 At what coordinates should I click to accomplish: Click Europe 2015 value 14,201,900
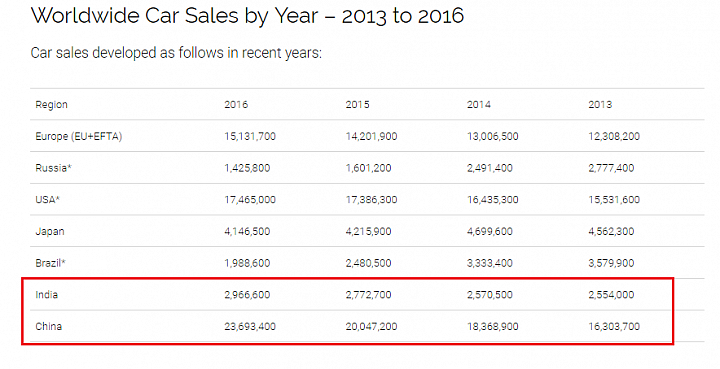coord(371,137)
